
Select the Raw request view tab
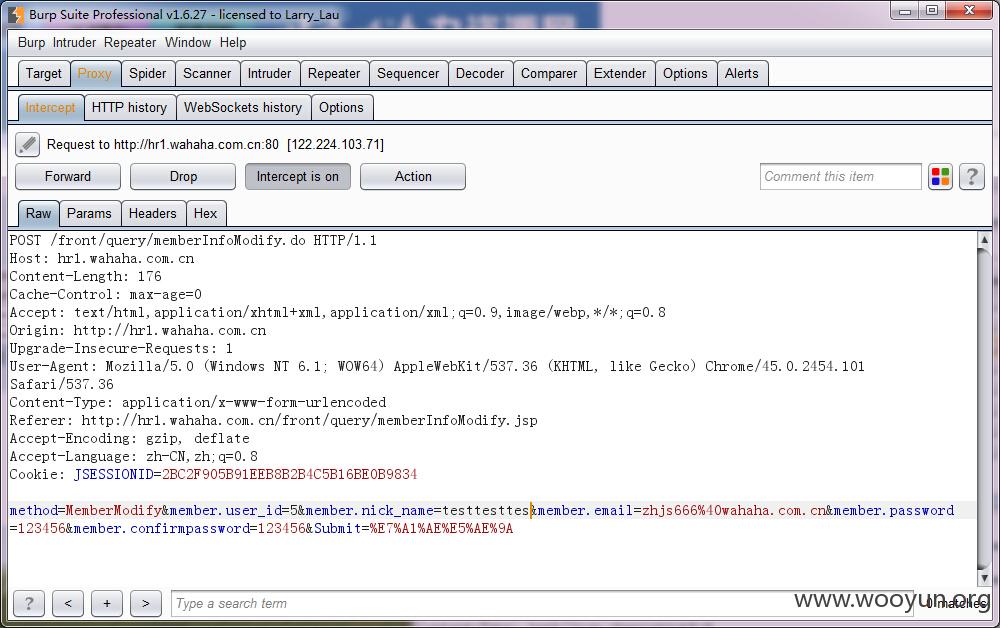point(38,214)
